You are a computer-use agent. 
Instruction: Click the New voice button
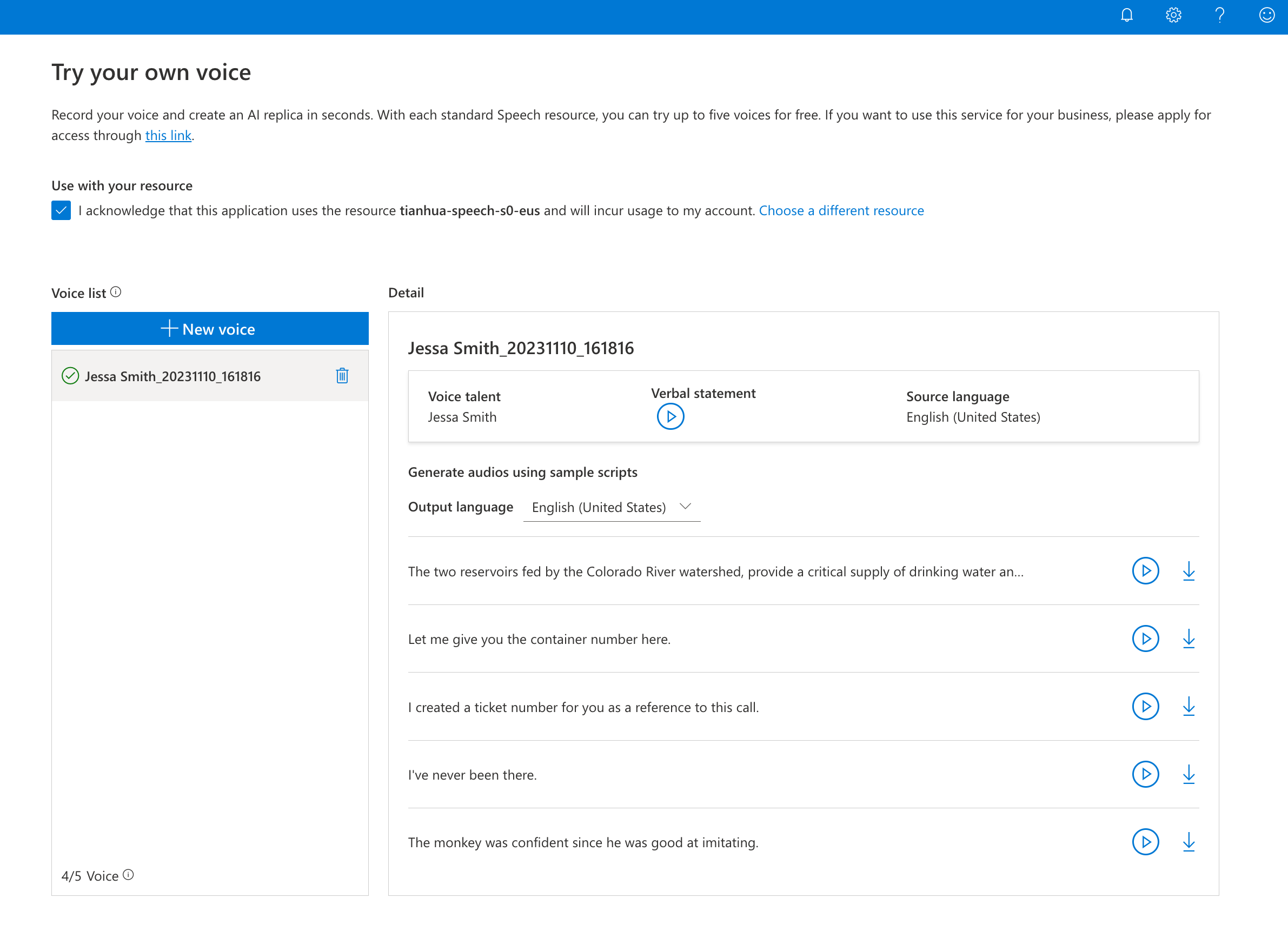tap(210, 329)
